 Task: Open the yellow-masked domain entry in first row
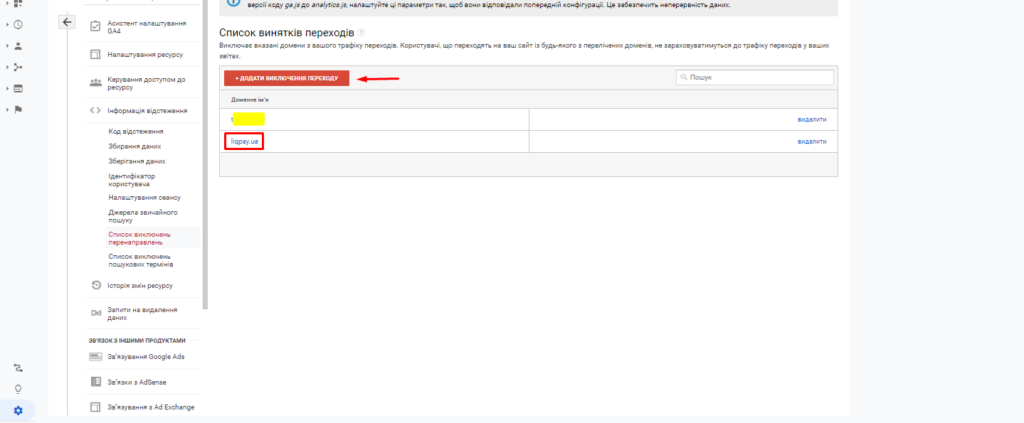pos(248,119)
